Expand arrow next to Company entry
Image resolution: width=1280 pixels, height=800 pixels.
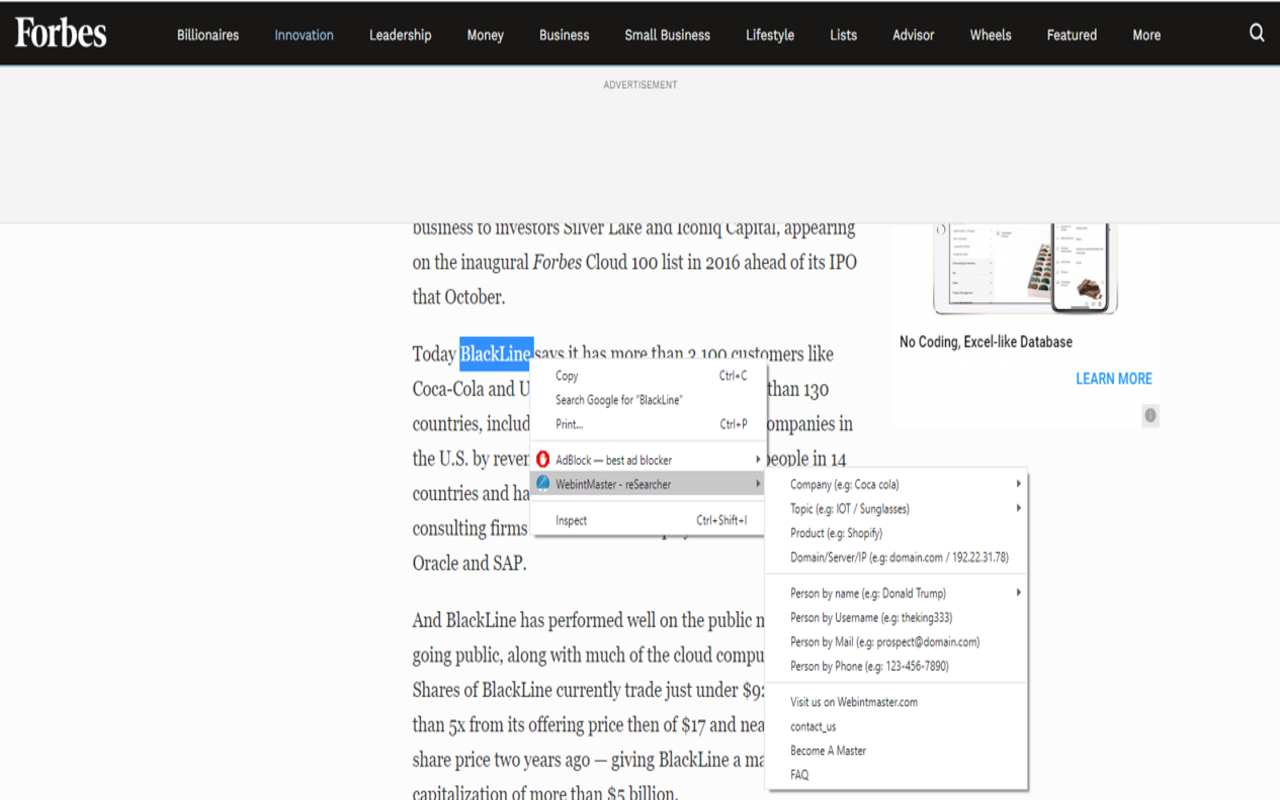(x=1019, y=484)
